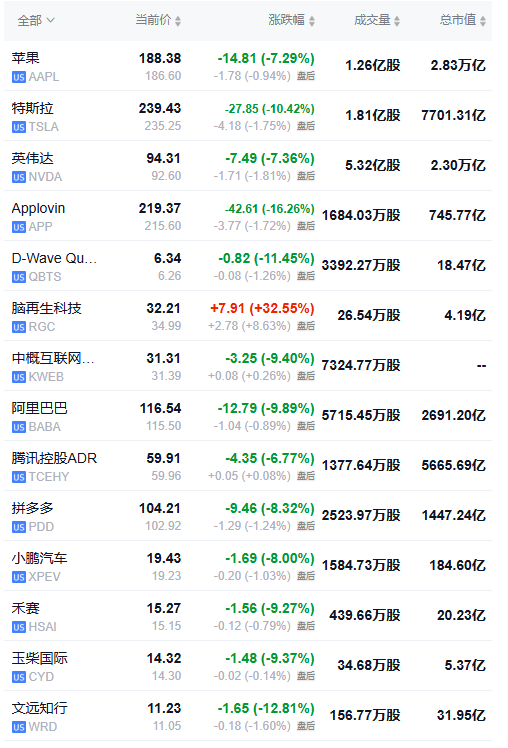Sort by 当前价 column arrows
Image resolution: width=508 pixels, height=748 pixels.
click(x=177, y=21)
